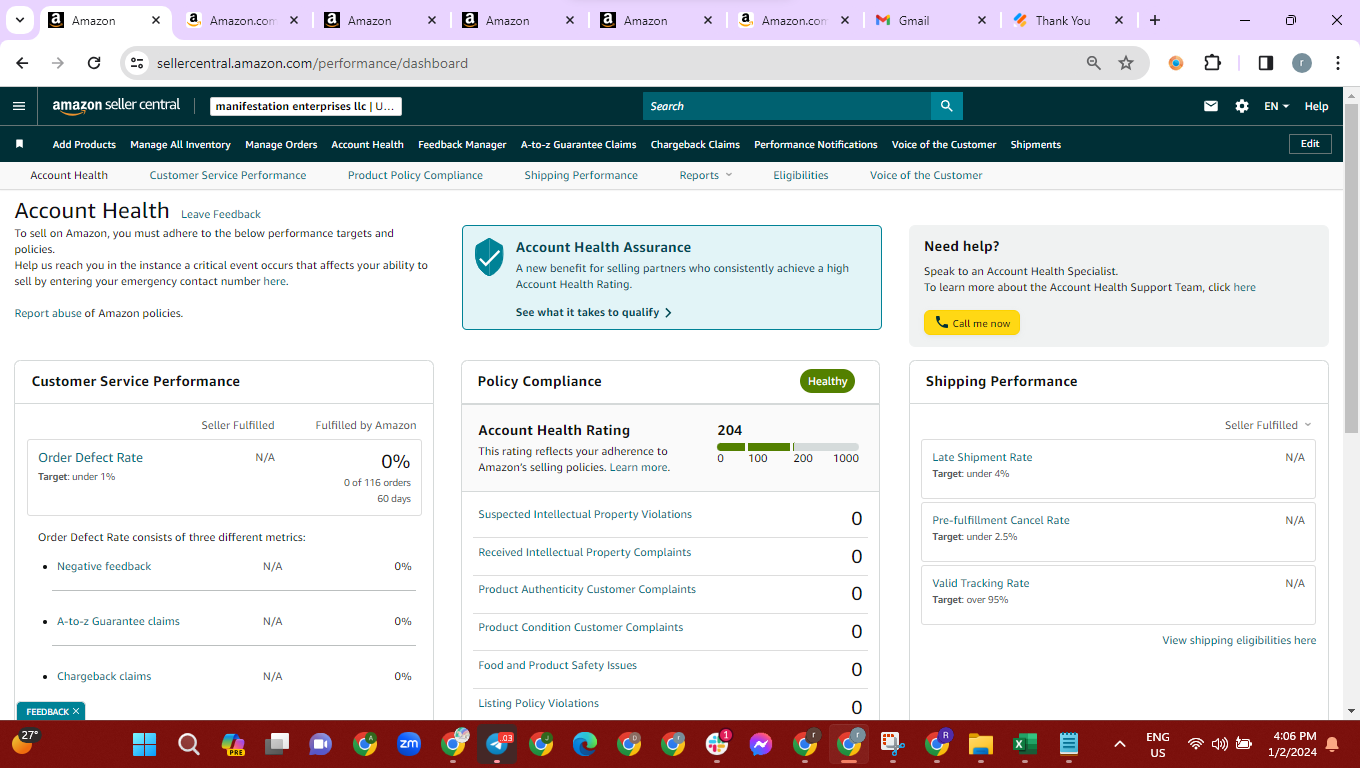
Task: Open Feedback Manager from the menu bar
Action: click(x=462, y=144)
